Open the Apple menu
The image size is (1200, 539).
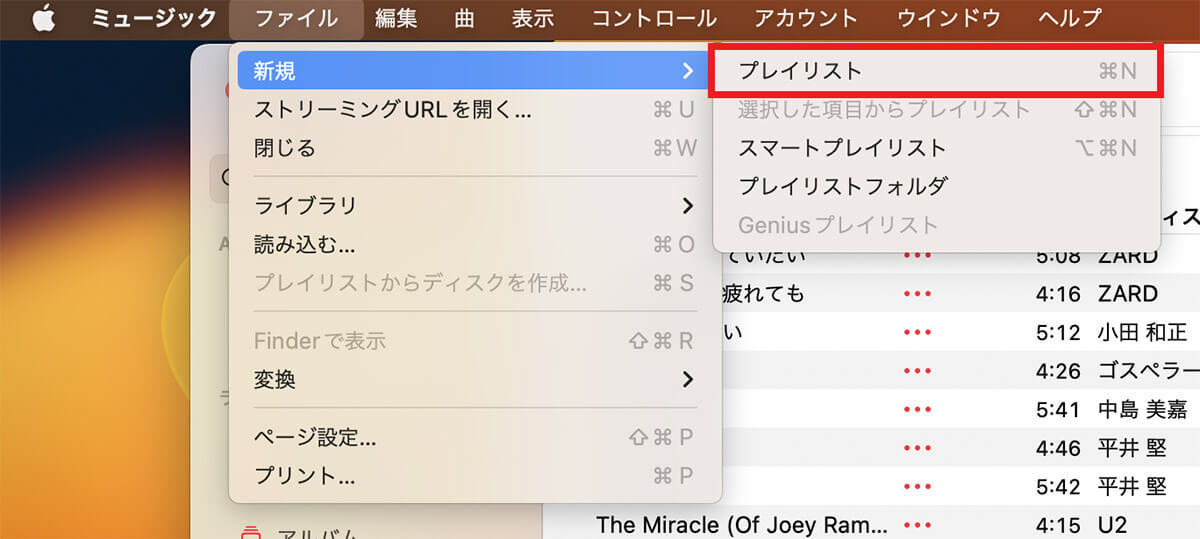pyautogui.click(x=43, y=18)
